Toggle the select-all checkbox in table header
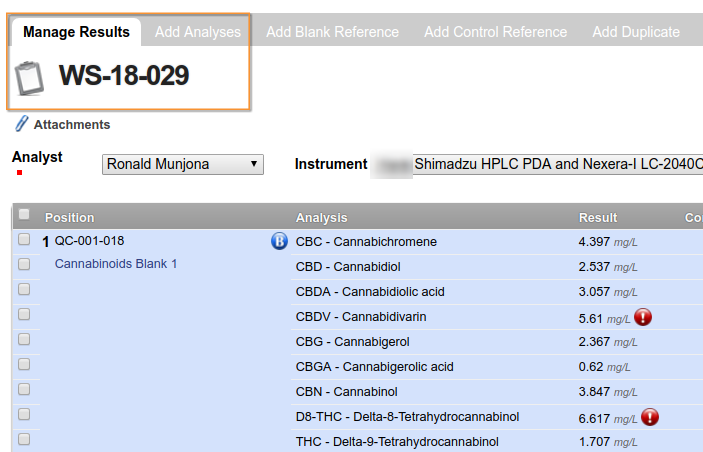Image resolution: width=703 pixels, height=452 pixels. coord(24,214)
